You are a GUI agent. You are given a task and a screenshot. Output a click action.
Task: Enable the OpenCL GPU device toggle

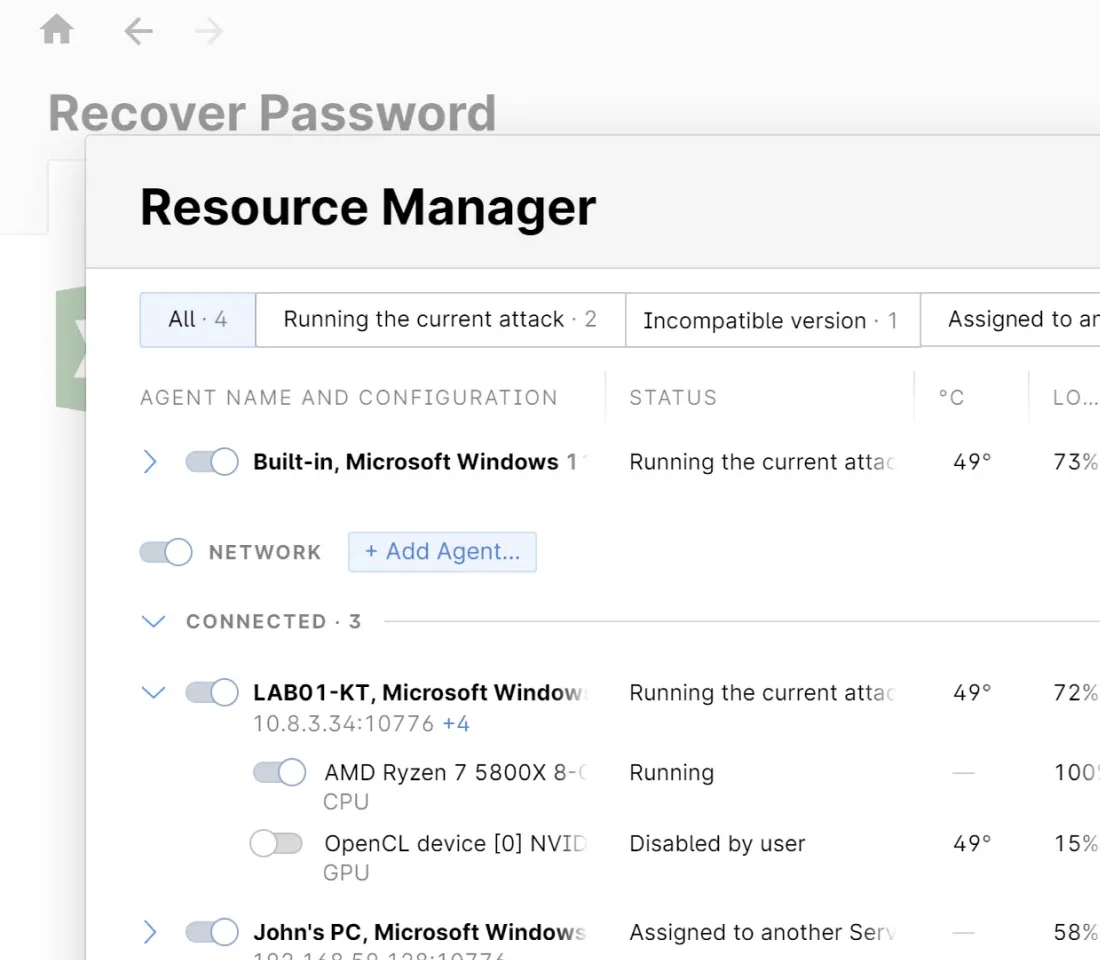(x=276, y=844)
